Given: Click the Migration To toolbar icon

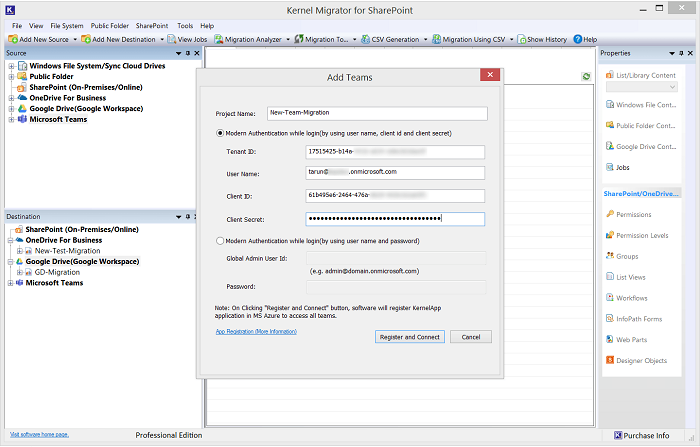Looking at the screenshot, I should [x=299, y=39].
